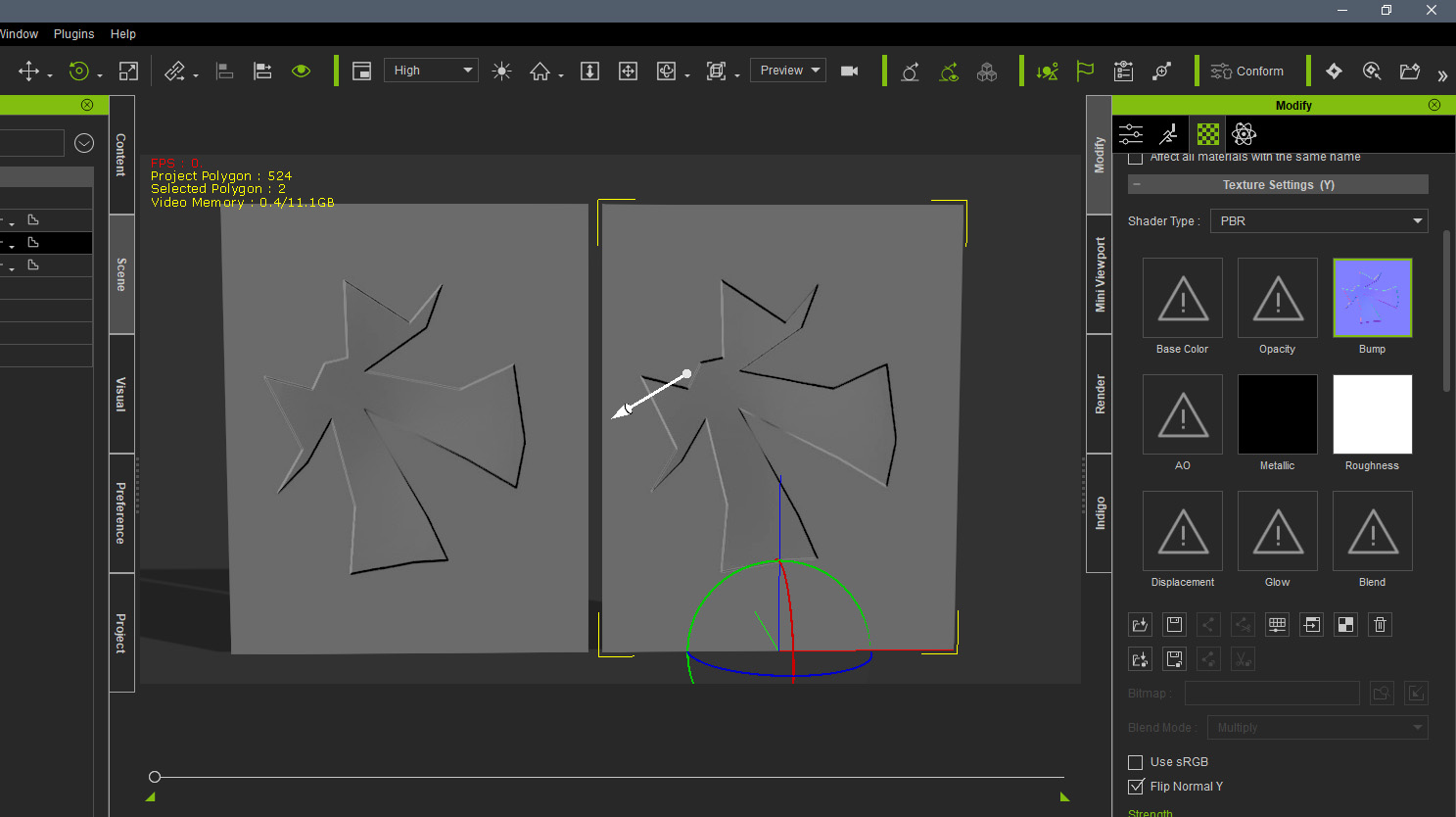Click the green path-follow eye icon
Screen dimensions: 1456x817
pos(949,71)
